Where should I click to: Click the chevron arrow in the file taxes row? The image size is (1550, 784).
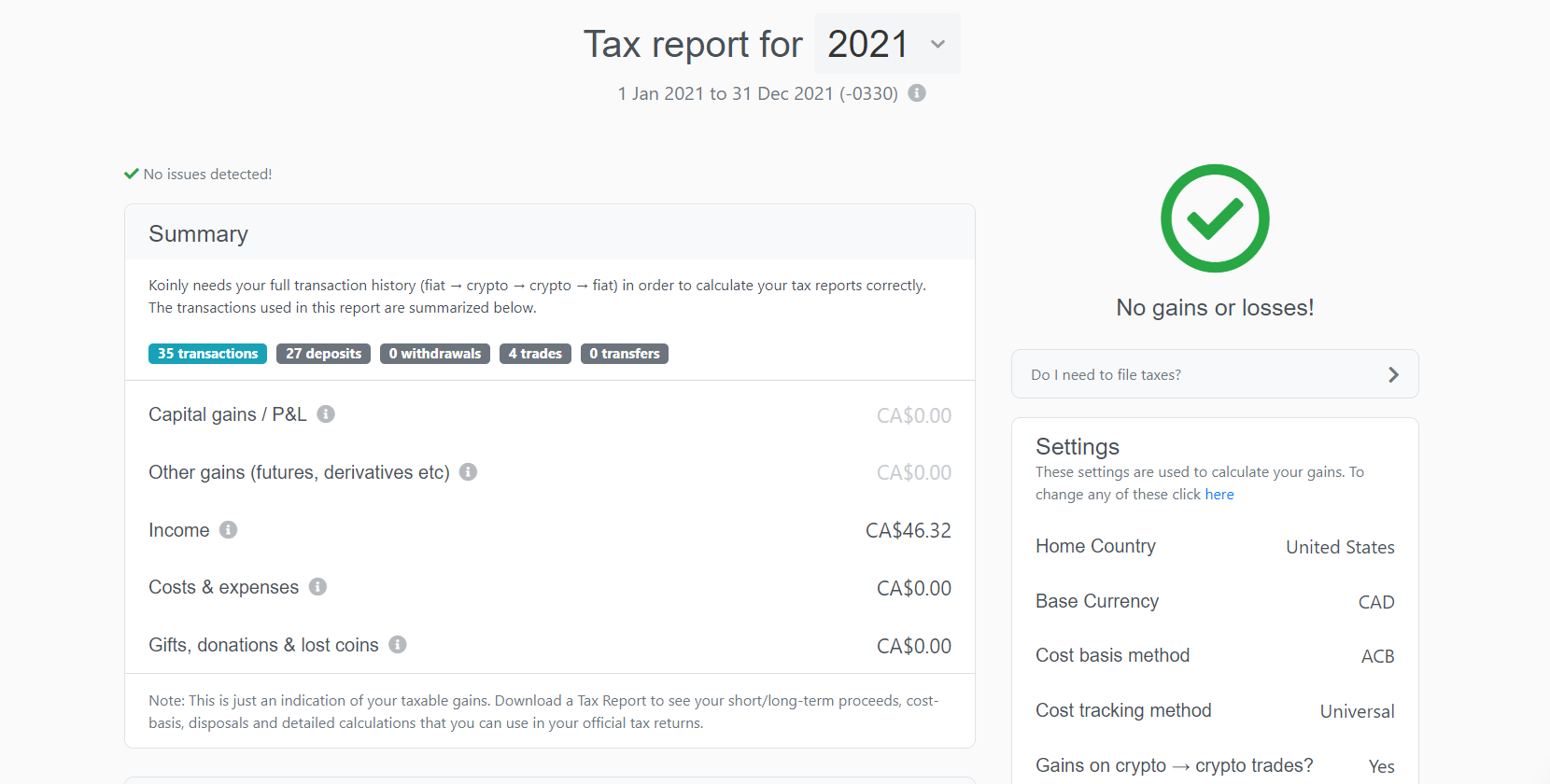1393,374
